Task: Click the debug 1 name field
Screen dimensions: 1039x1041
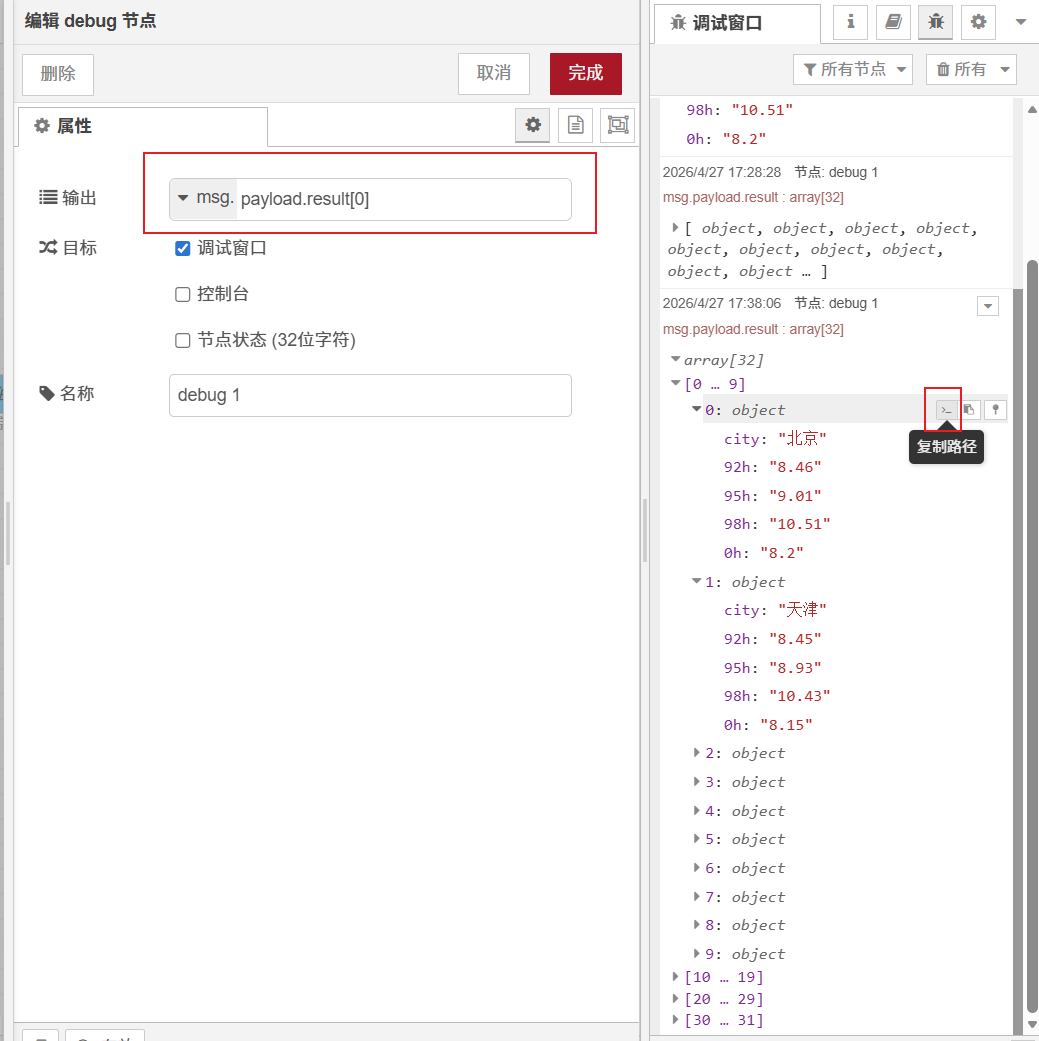Action: pyautogui.click(x=370, y=395)
